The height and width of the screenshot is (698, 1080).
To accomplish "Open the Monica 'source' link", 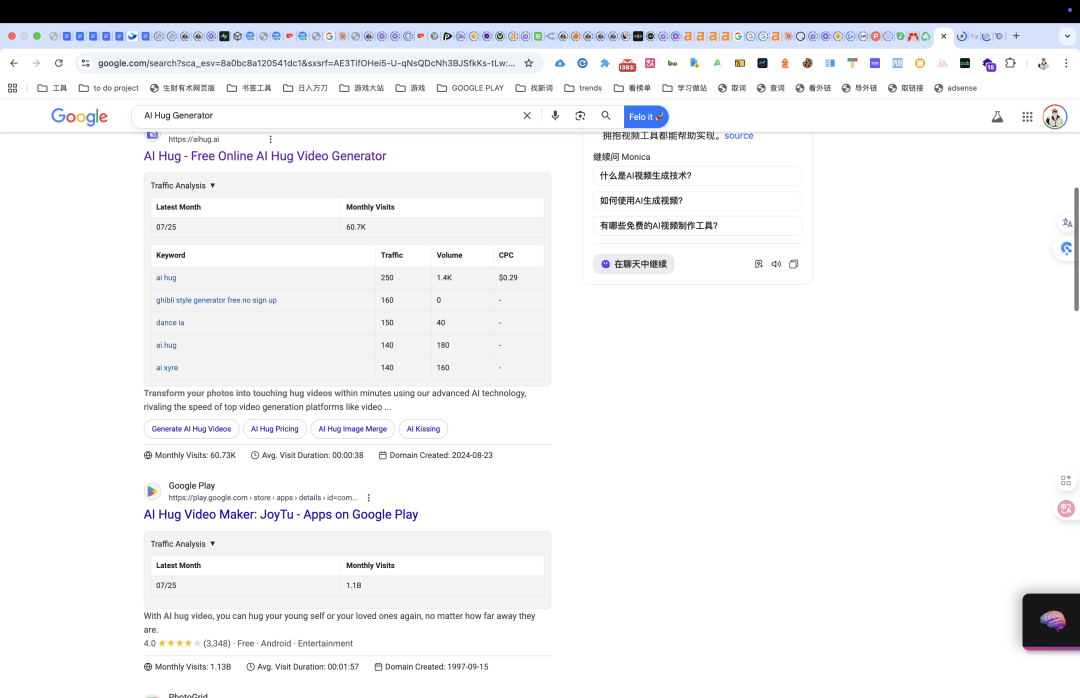I will [738, 136].
